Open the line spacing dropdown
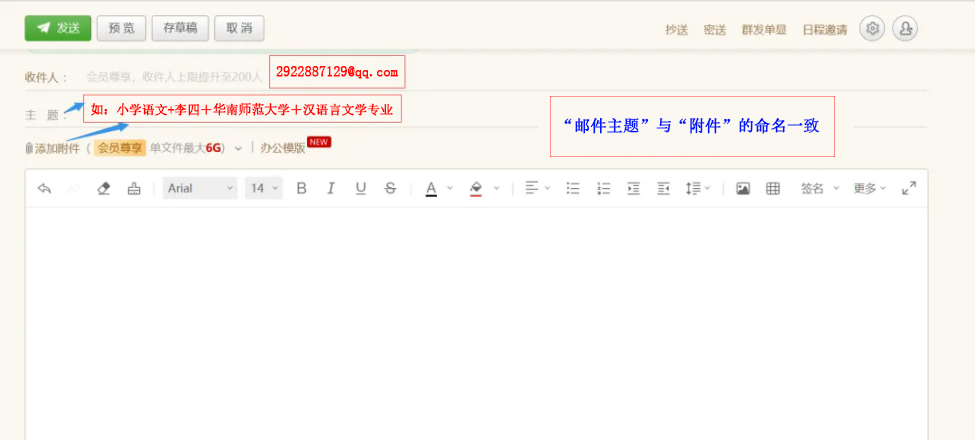 pyautogui.click(x=698, y=188)
